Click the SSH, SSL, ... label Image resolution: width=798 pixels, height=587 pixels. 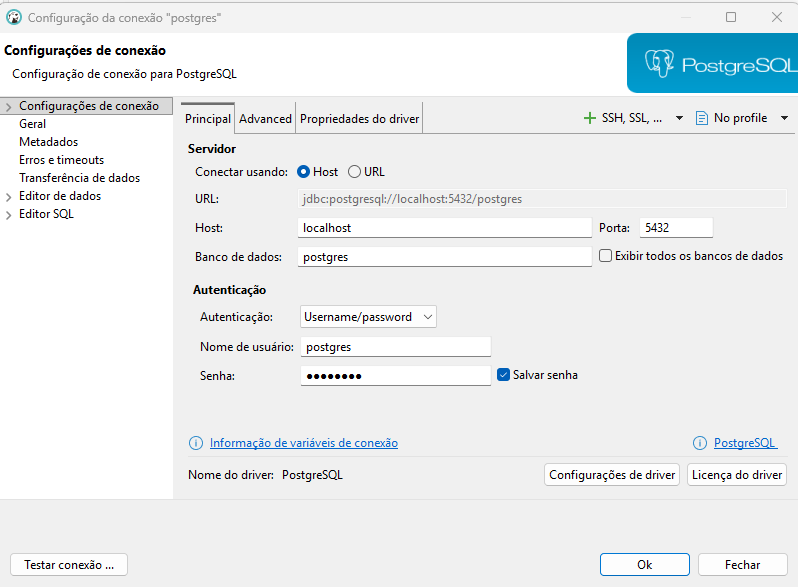[632, 118]
